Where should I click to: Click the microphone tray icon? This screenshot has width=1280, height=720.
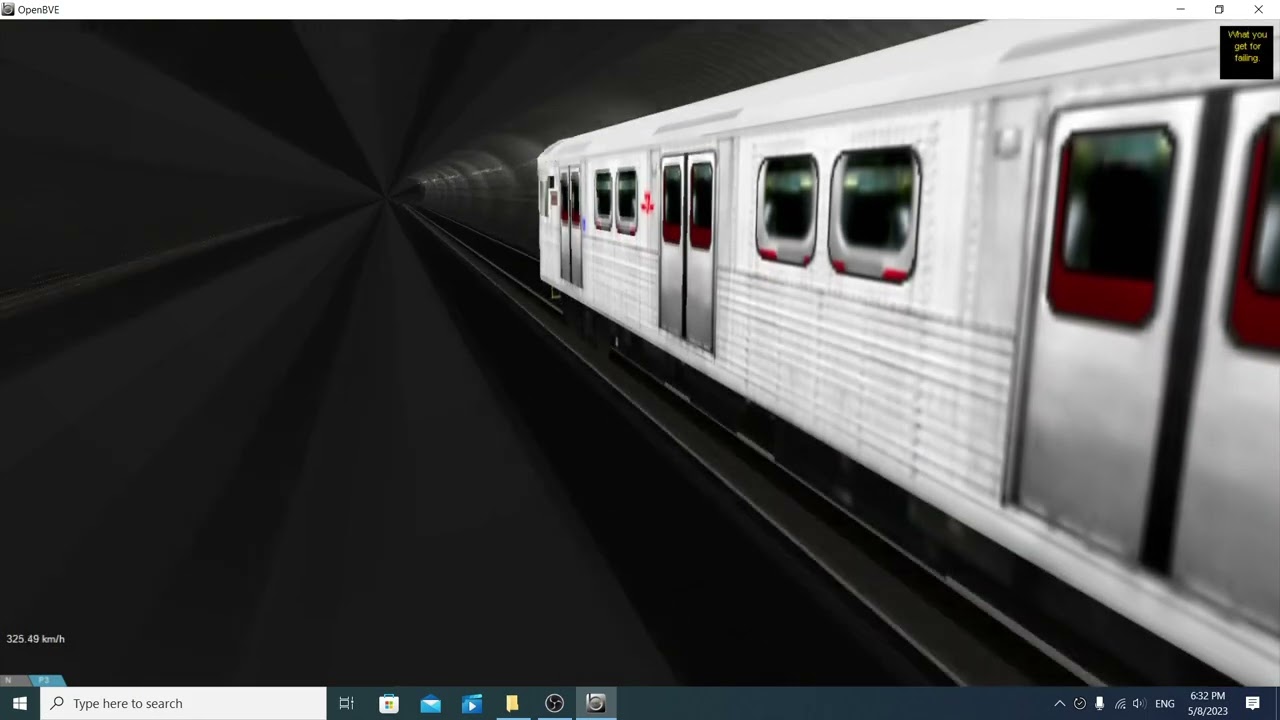tap(1099, 703)
